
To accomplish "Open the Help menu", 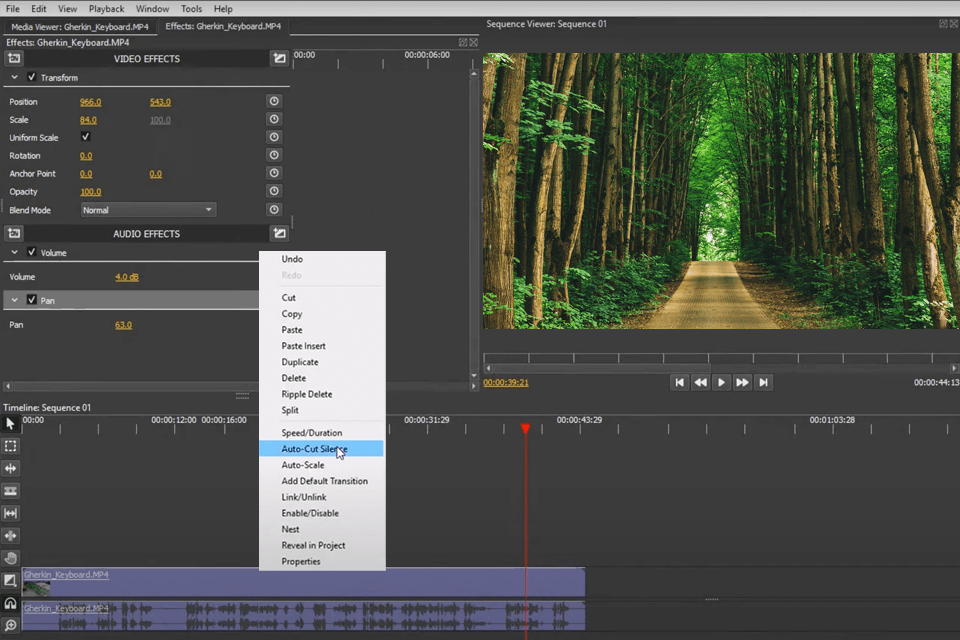I will point(223,9).
